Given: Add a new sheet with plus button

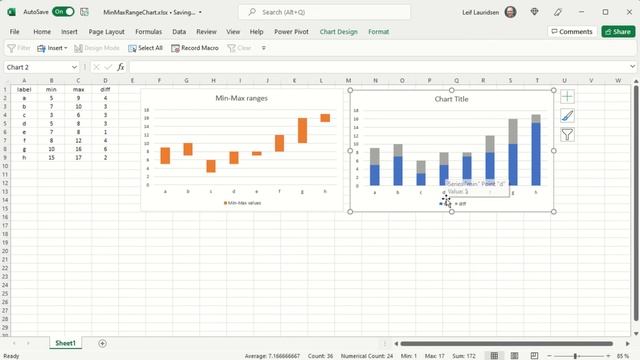Looking at the screenshot, I should 102,344.
